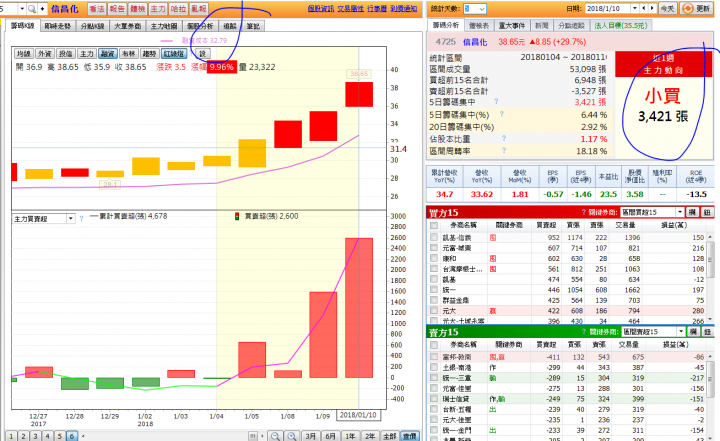The width and height of the screenshot is (720, 441).
Task: Switch to the 筆記 tab
Action: click(253, 26)
